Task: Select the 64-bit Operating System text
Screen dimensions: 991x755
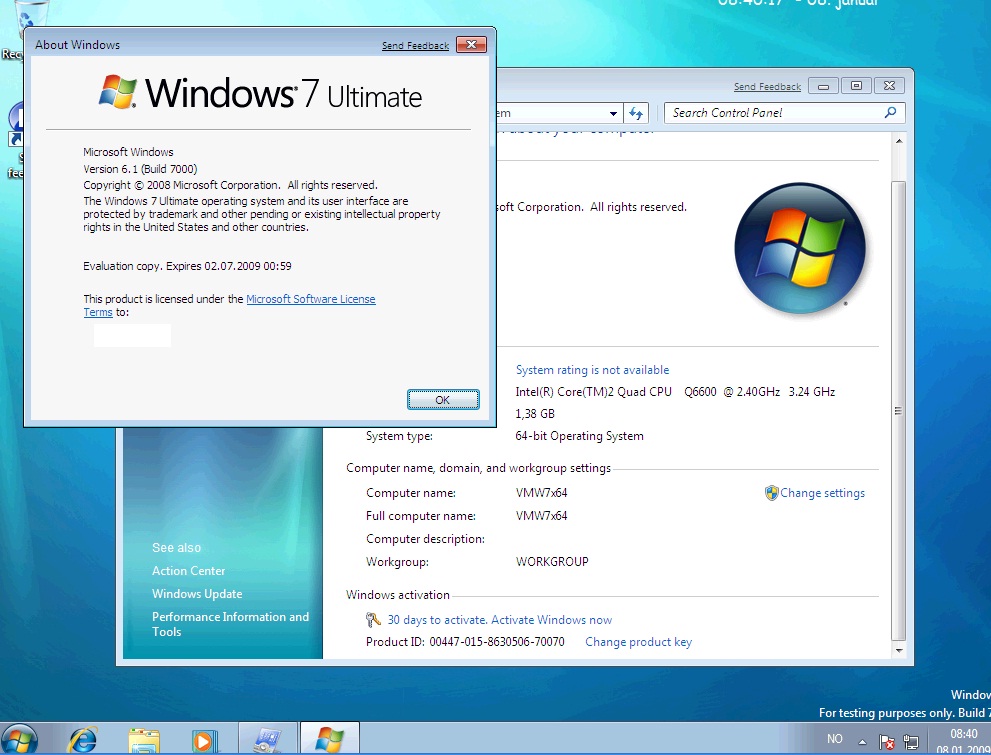Action: coord(580,436)
